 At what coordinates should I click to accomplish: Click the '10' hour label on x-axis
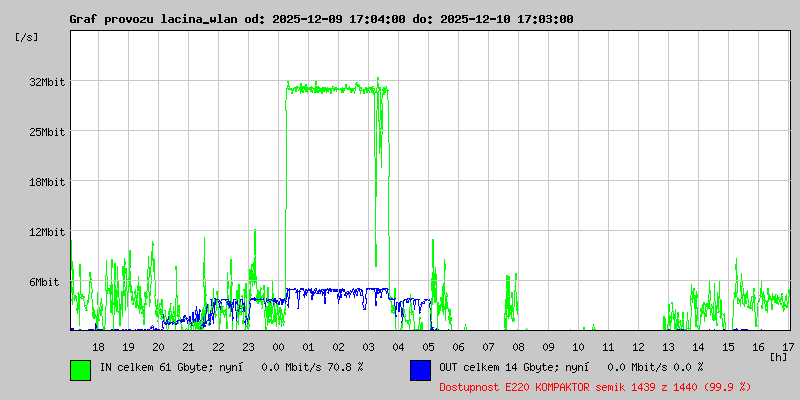pos(578,347)
